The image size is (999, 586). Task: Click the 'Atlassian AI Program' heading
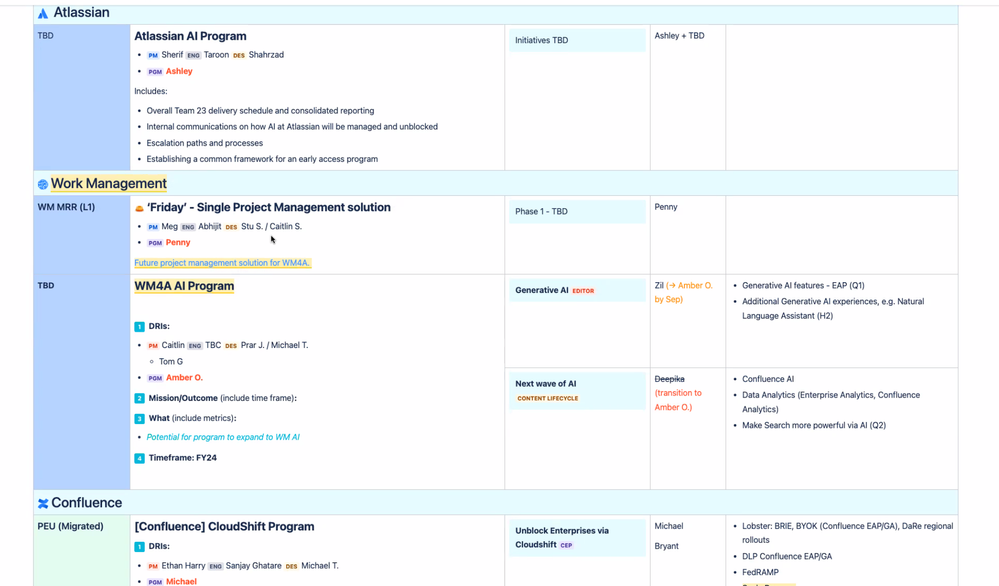click(x=190, y=36)
